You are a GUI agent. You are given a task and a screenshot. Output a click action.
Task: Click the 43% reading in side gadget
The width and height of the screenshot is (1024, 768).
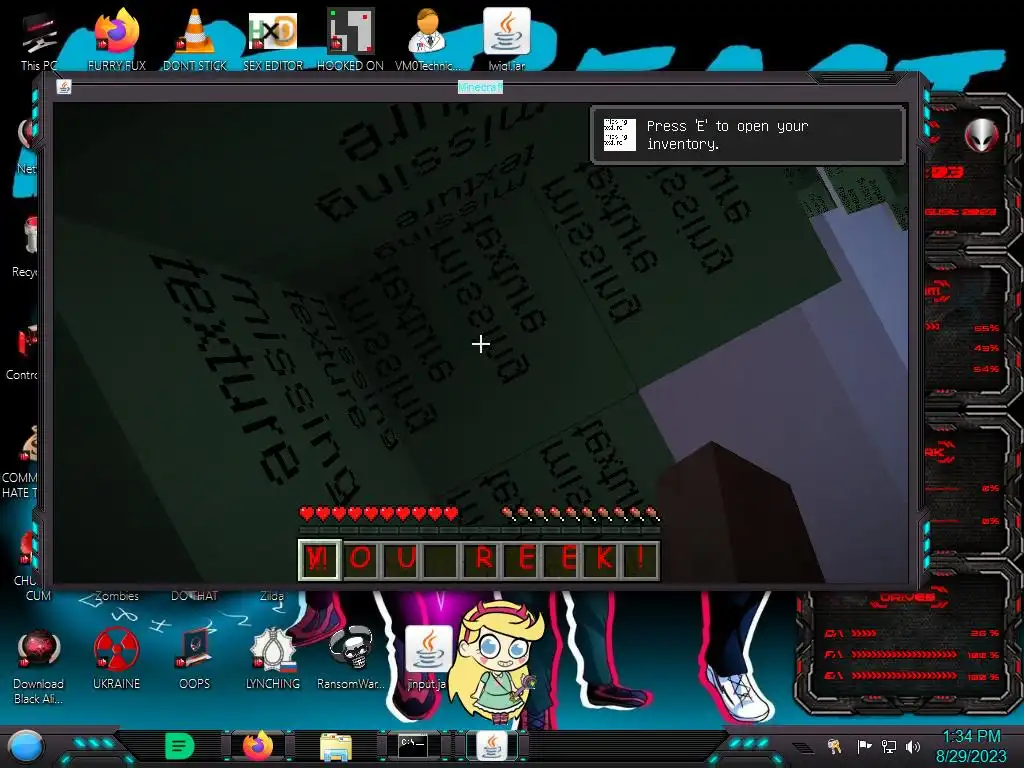986,348
